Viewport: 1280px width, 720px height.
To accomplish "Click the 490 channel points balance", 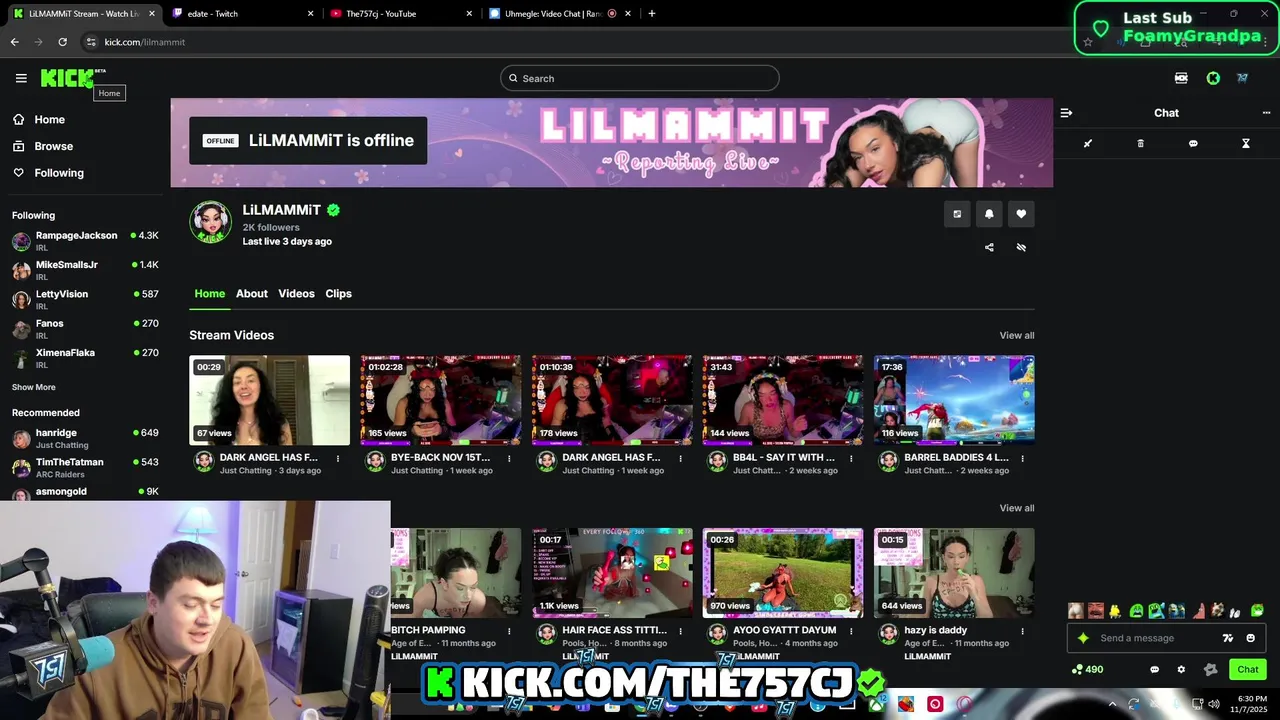I will (1087, 670).
